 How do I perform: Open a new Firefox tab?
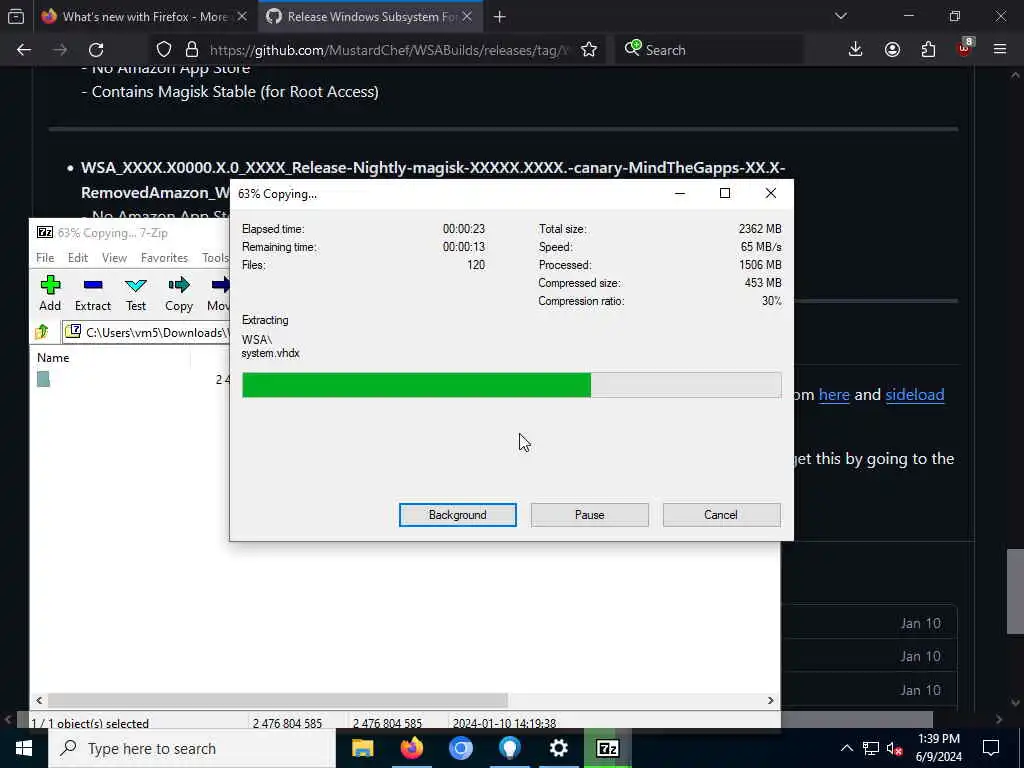coord(500,16)
